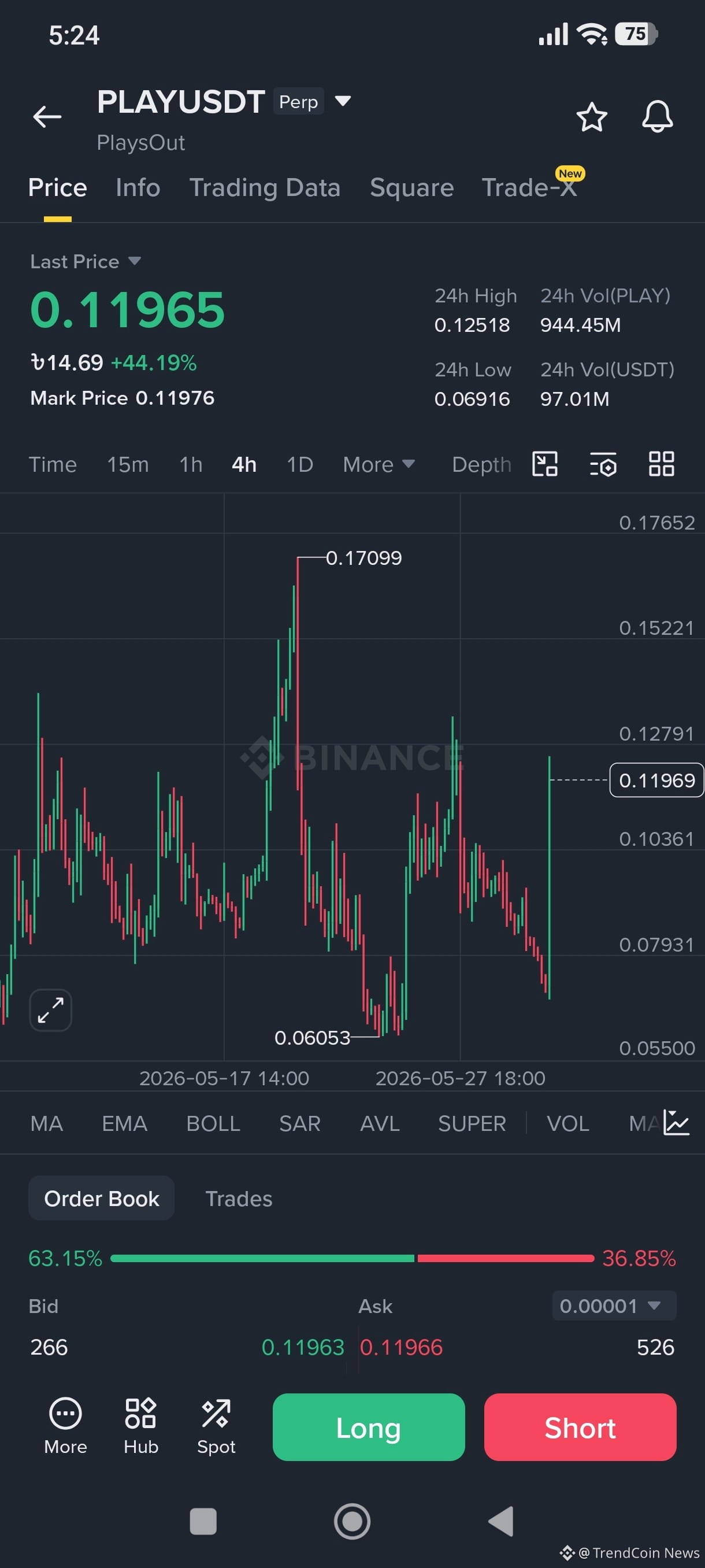Image resolution: width=705 pixels, height=1568 pixels.
Task: Tap the current price tag 0.11969 on chart
Action: [656, 780]
